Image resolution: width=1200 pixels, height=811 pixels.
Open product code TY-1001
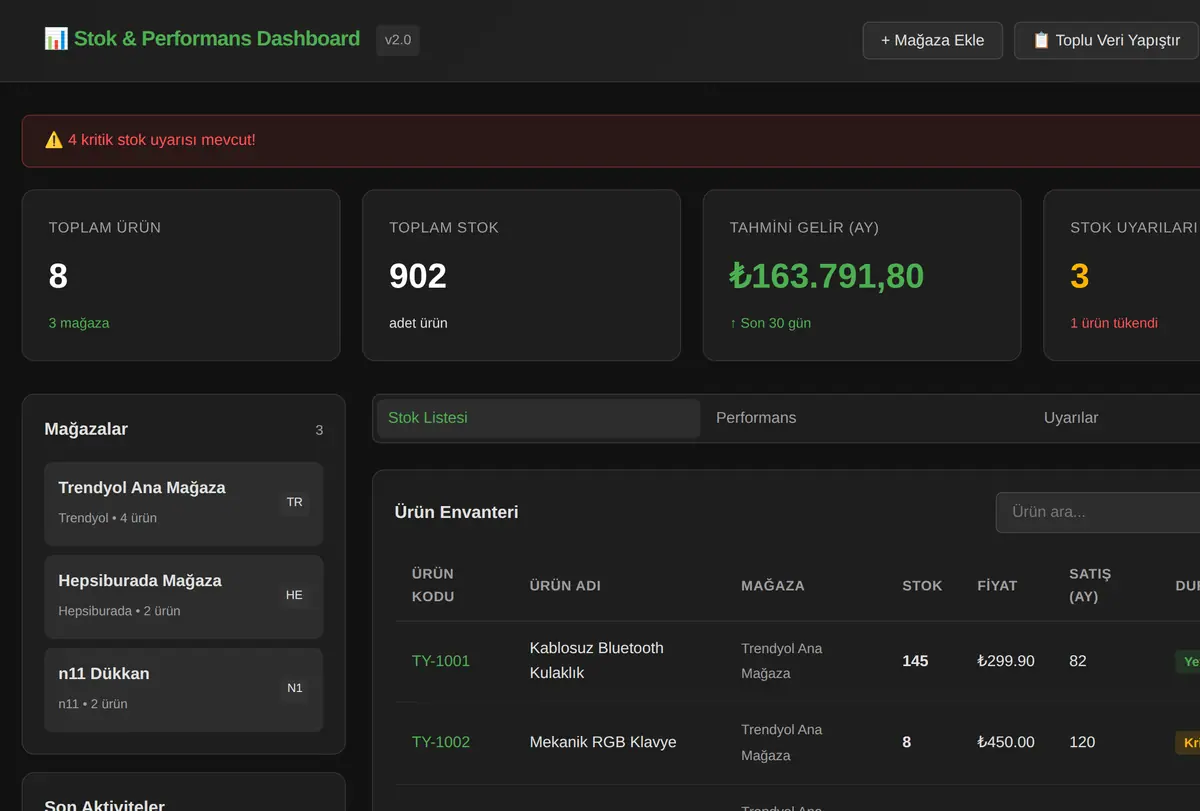pos(441,661)
